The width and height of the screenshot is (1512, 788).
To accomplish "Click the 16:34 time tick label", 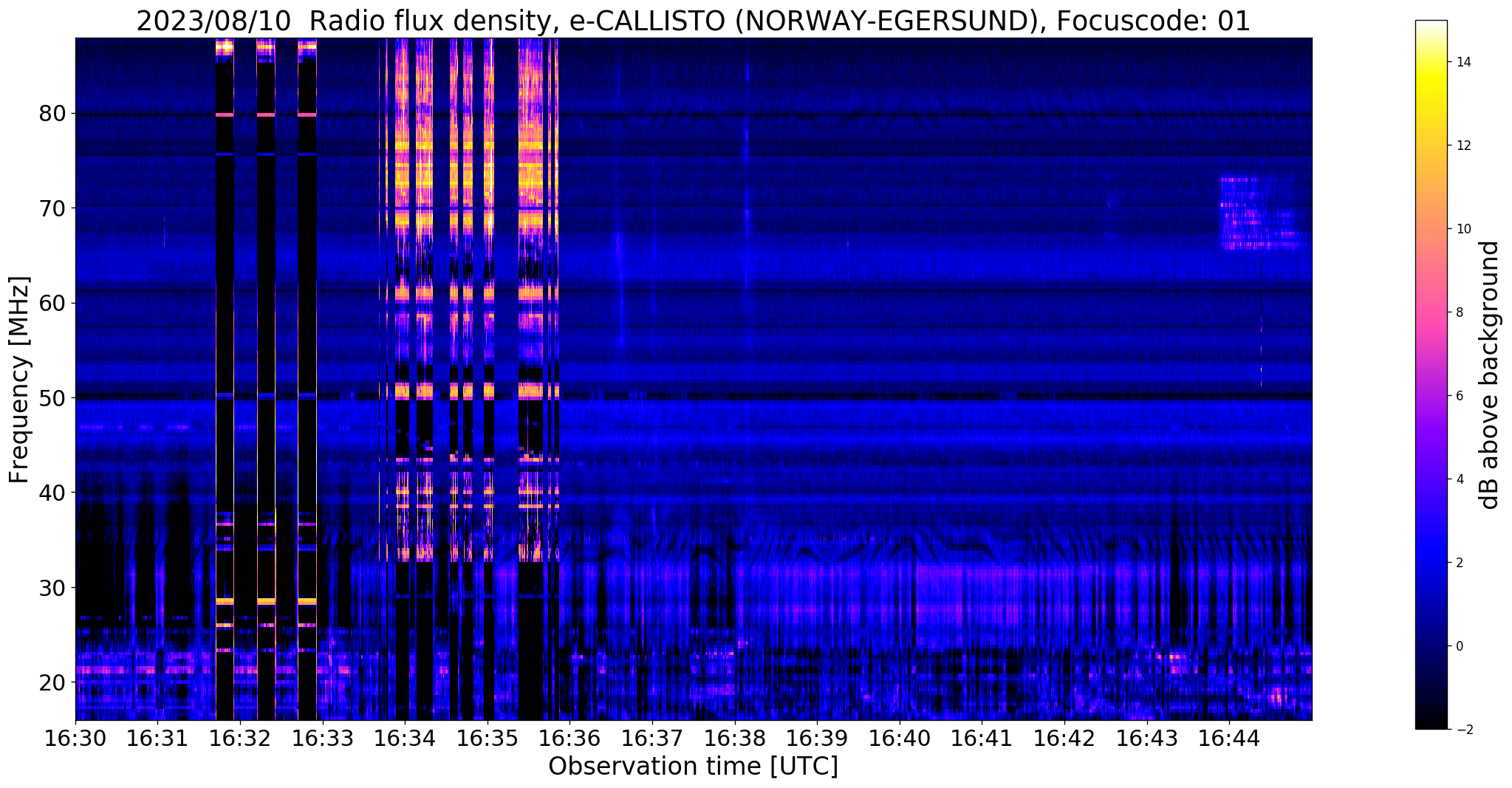I will click(405, 739).
